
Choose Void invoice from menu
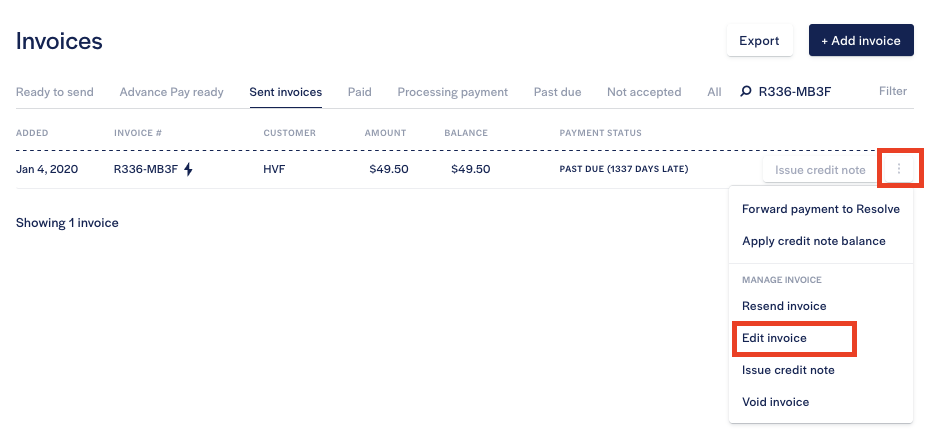pyautogui.click(x=776, y=402)
